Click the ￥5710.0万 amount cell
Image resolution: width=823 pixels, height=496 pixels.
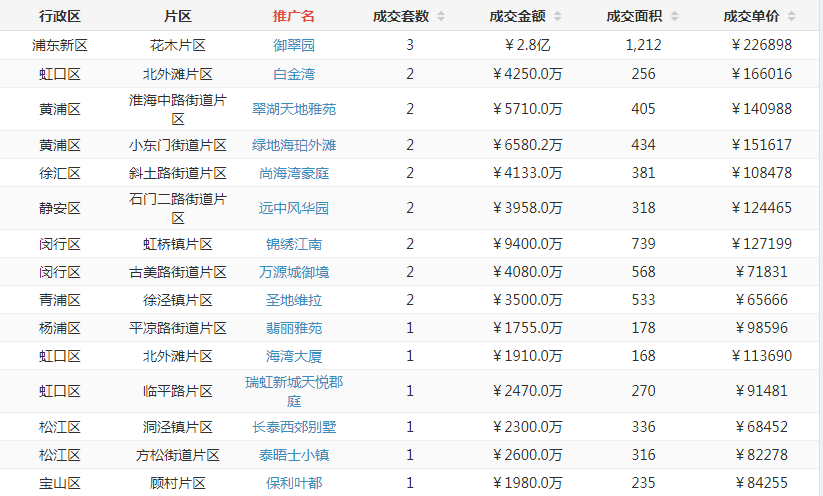point(527,109)
